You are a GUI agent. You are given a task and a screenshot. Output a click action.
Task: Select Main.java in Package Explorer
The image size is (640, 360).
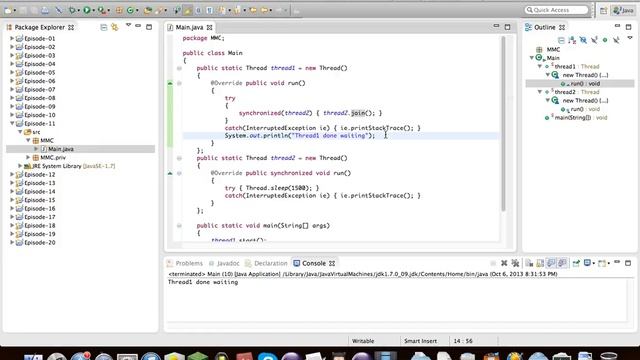61,149
